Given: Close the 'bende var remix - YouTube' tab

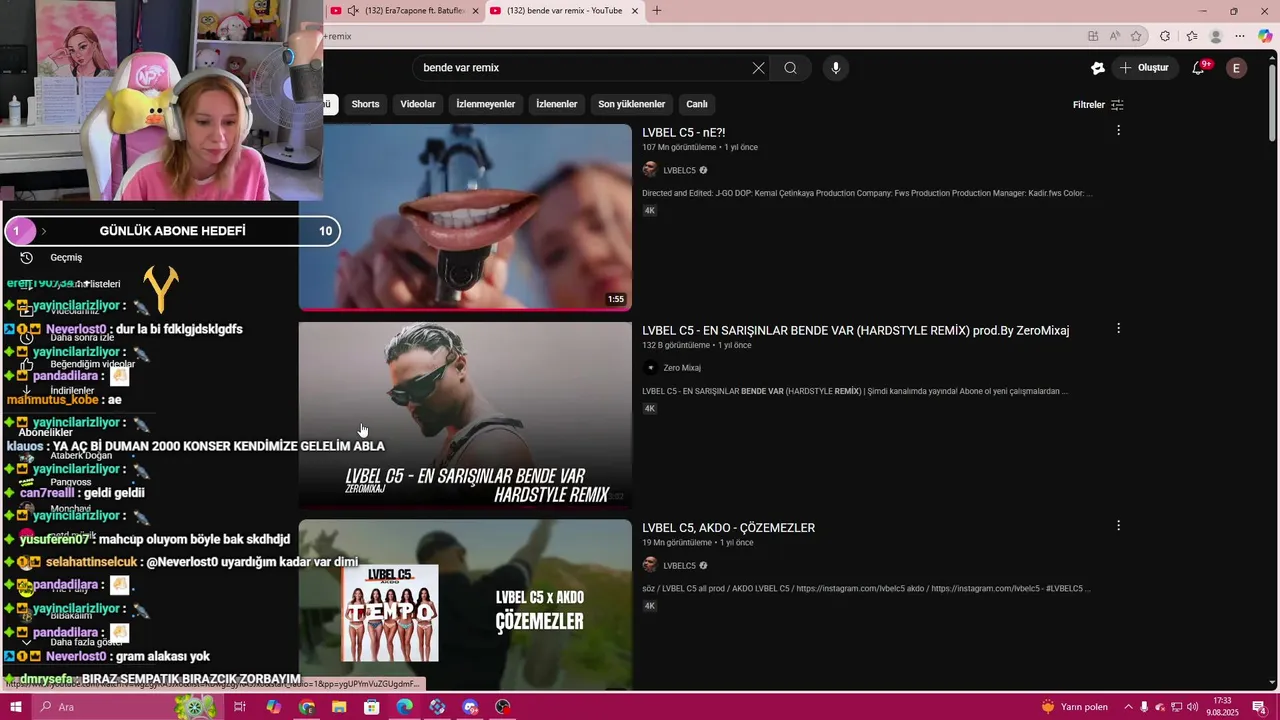Looking at the screenshot, I should pyautogui.click(x=634, y=11).
